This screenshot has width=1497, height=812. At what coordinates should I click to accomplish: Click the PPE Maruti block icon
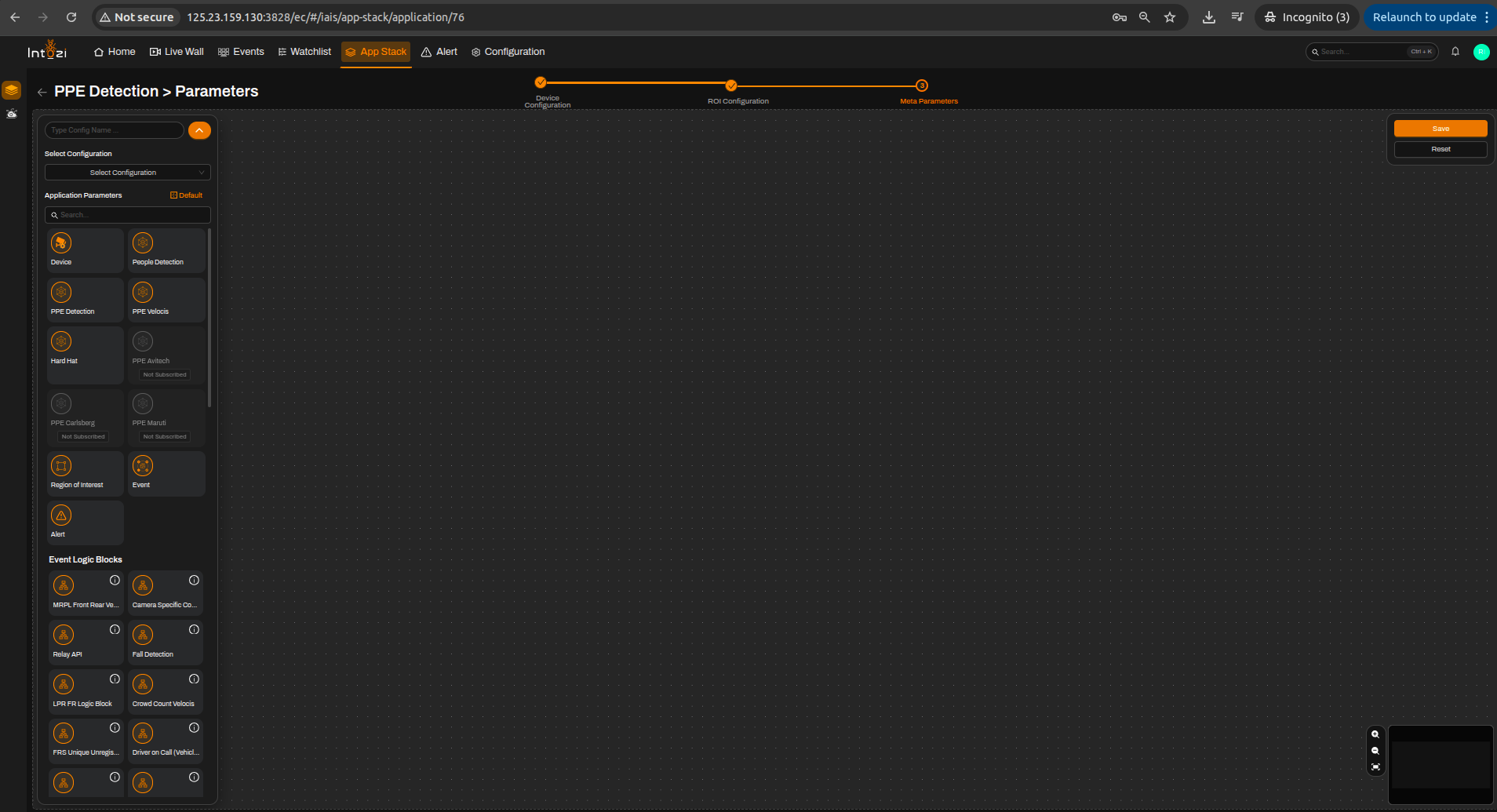[143, 403]
